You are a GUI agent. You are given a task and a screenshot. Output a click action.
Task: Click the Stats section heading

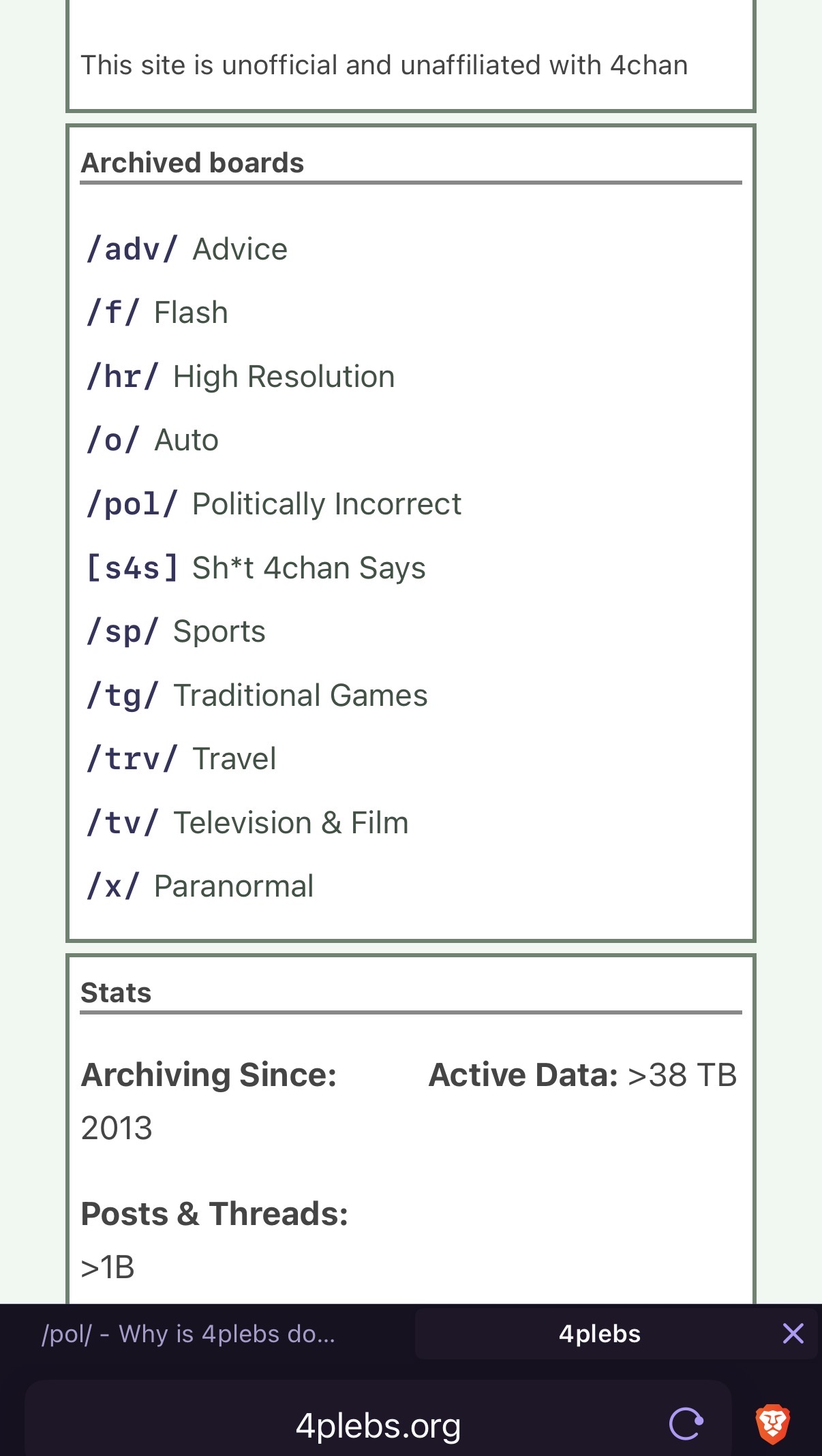point(116,993)
